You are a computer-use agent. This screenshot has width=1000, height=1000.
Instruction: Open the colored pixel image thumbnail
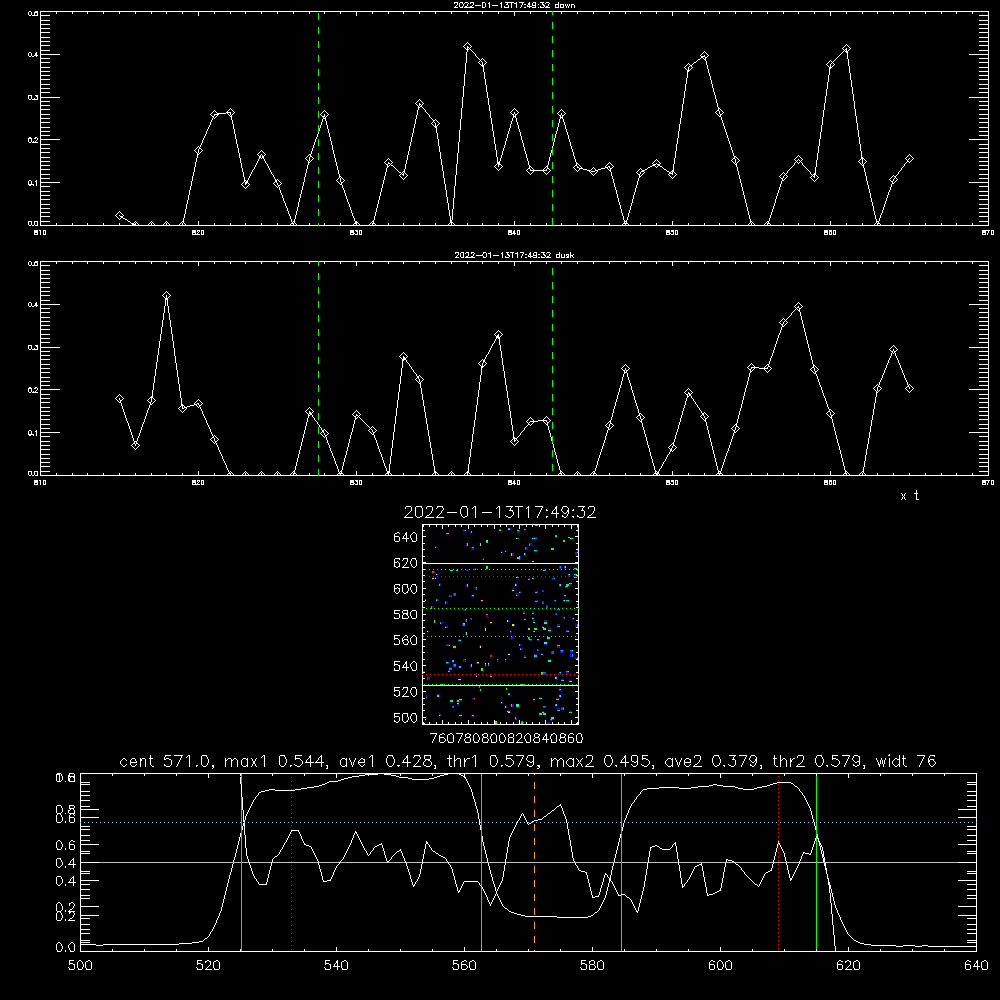tap(500, 624)
